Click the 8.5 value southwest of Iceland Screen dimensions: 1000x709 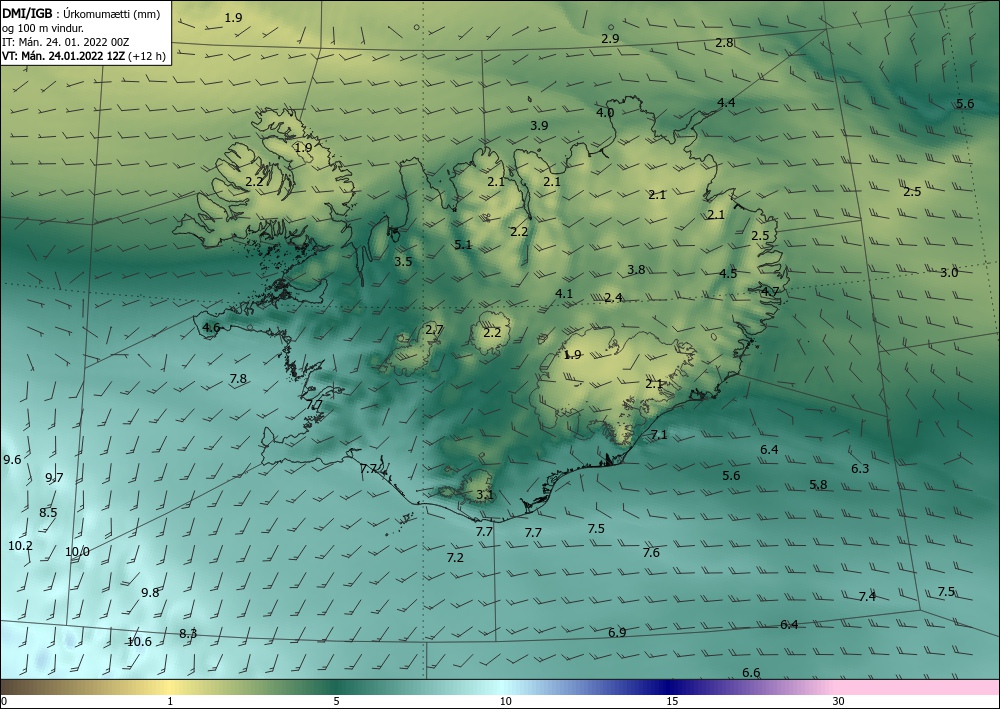tap(48, 512)
